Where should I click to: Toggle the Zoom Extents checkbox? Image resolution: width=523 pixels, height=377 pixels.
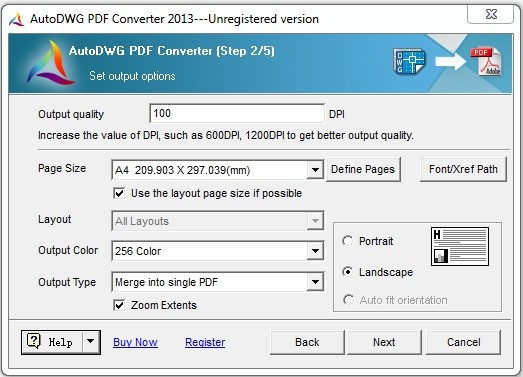click(x=119, y=305)
